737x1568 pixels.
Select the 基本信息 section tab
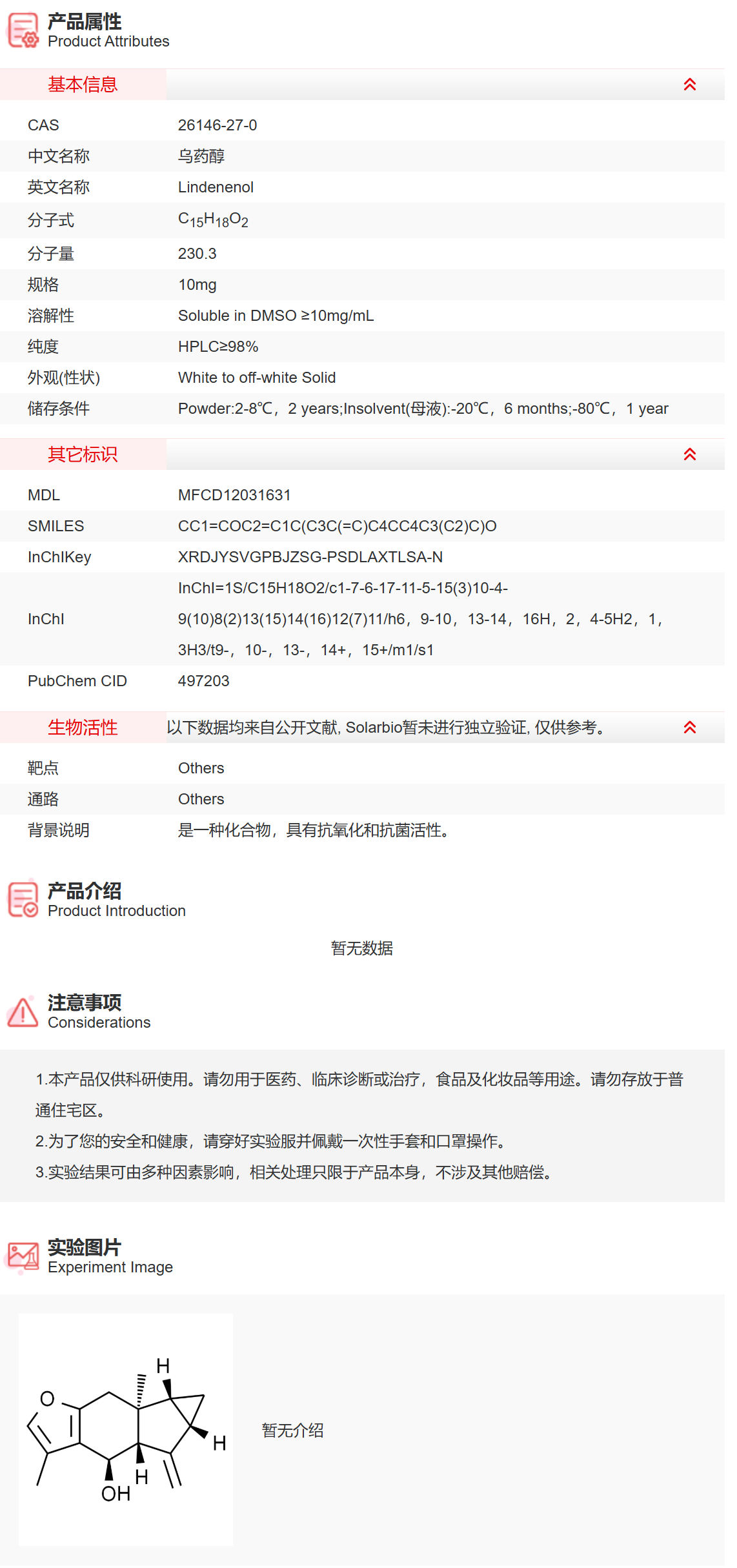[x=83, y=85]
